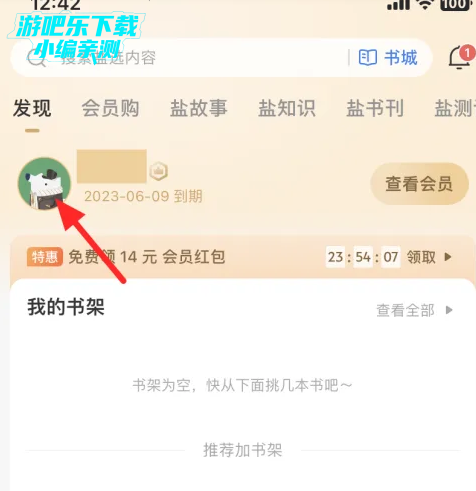This screenshot has height=491, width=476.
Task: Claim red packet with 领取 link
Action: pyautogui.click(x=421, y=257)
